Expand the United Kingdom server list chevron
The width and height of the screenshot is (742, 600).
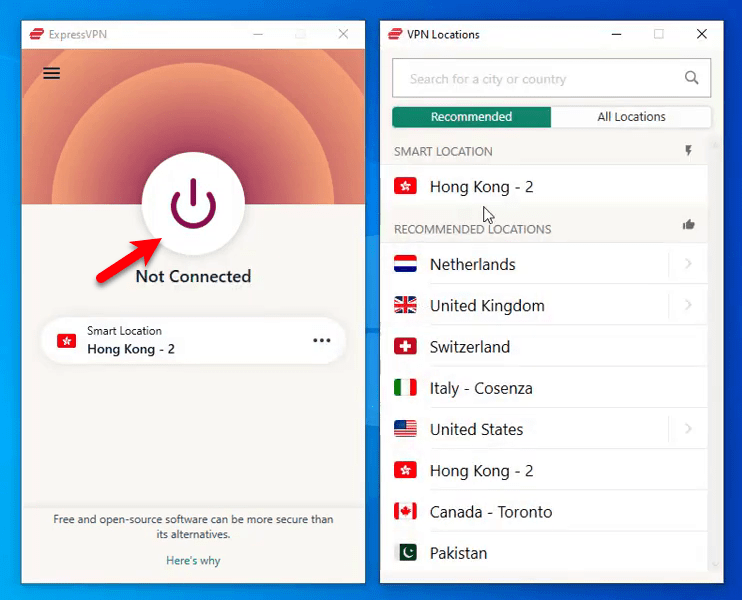(688, 305)
